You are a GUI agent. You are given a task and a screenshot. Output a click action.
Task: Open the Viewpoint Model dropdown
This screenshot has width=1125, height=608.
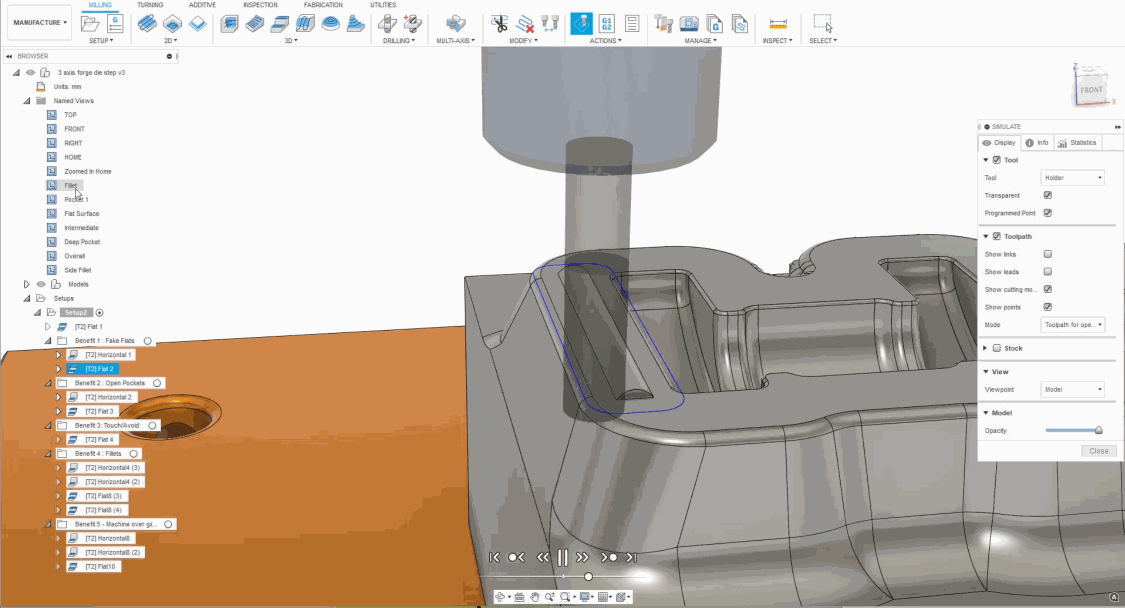click(x=1072, y=389)
